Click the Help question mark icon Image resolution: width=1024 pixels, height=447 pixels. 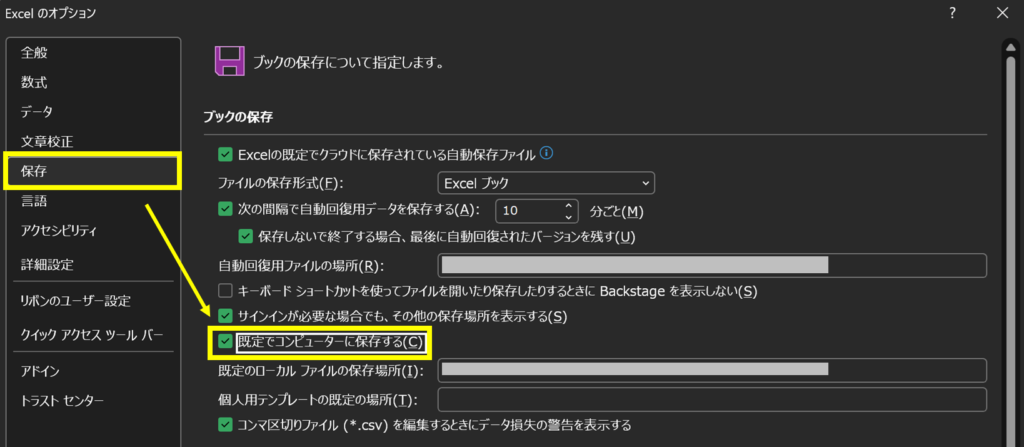(951, 13)
